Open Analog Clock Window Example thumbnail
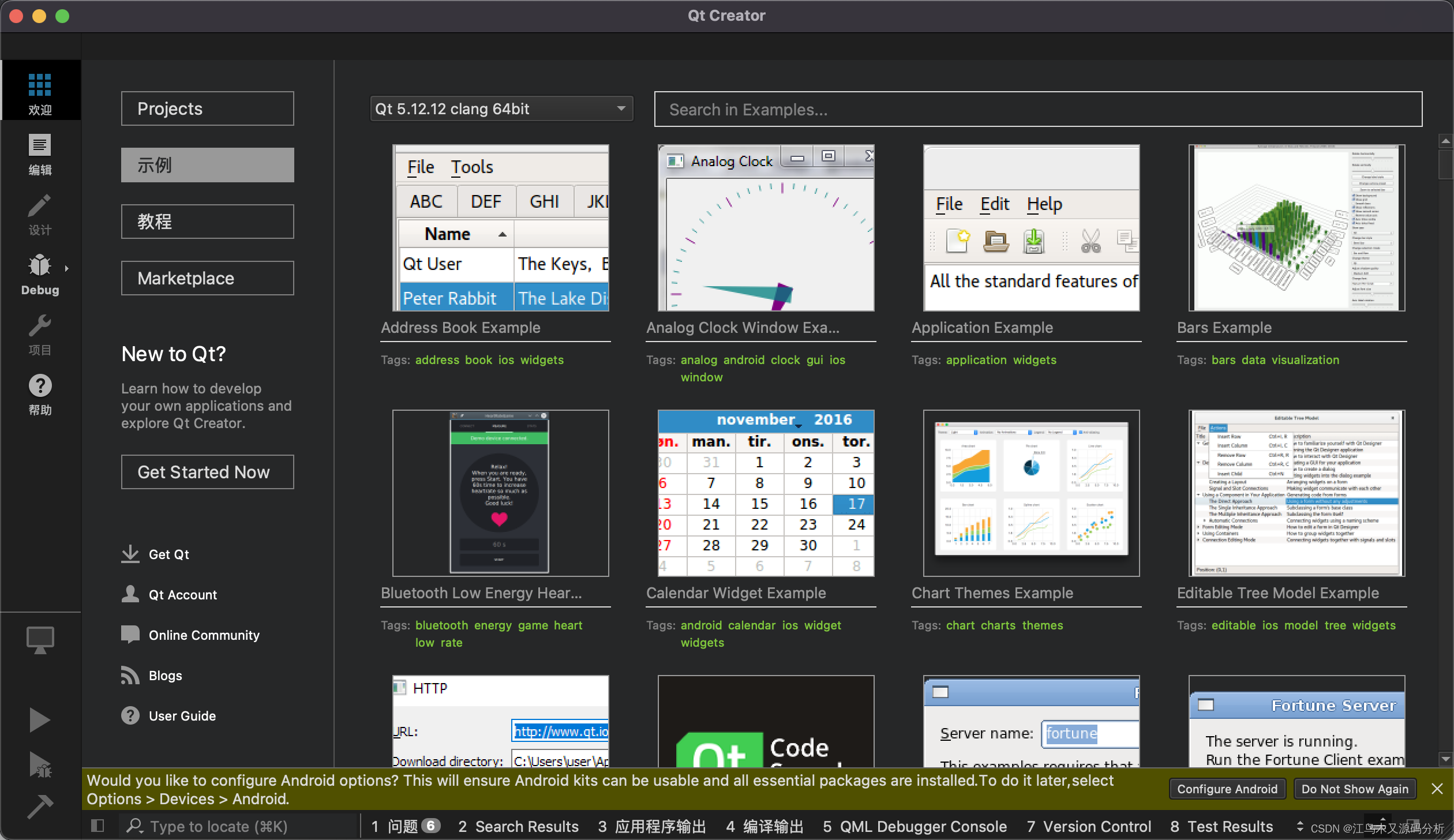This screenshot has height=840, width=1454. coord(766,228)
